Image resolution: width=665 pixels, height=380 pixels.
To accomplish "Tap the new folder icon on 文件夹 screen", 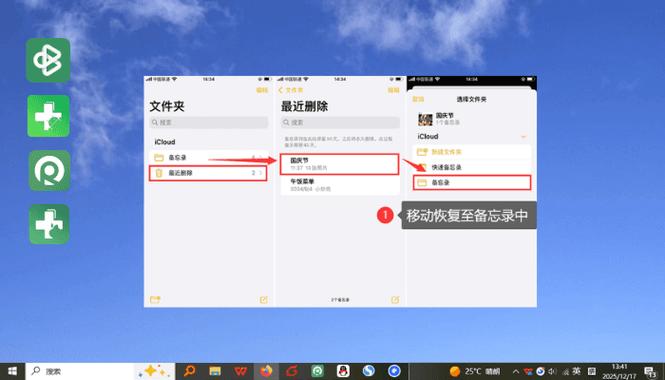I will pyautogui.click(x=155, y=300).
